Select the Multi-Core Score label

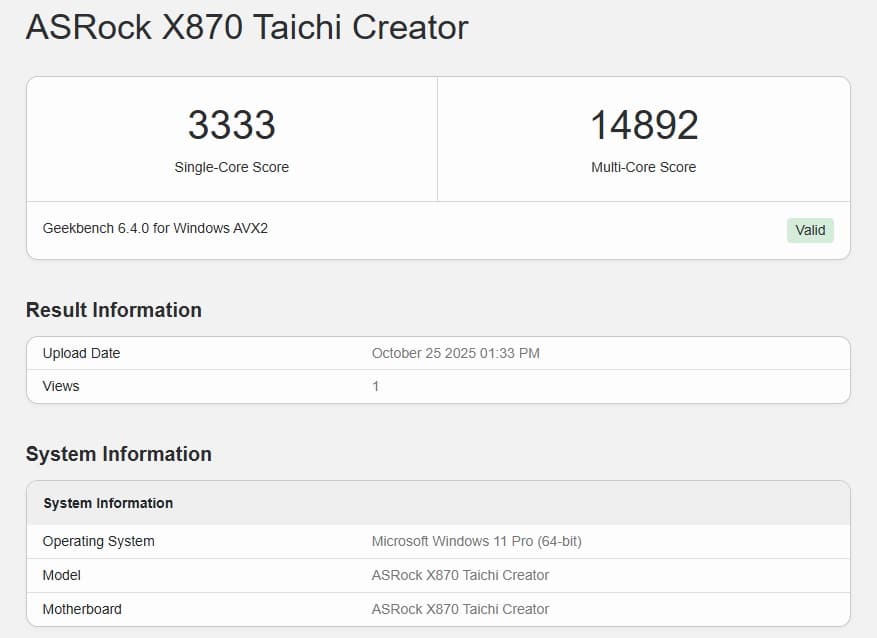pos(643,167)
